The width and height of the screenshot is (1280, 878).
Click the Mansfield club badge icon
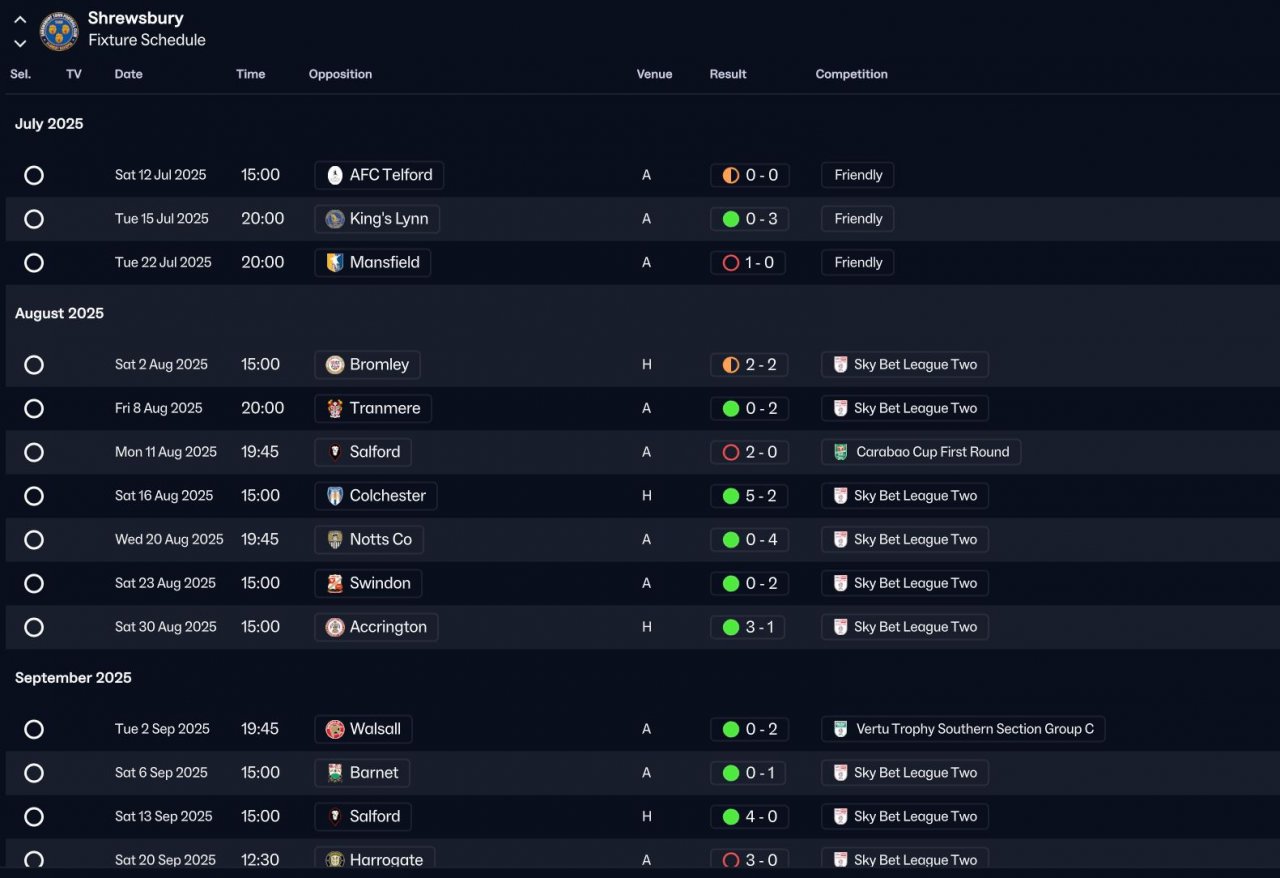click(x=335, y=263)
